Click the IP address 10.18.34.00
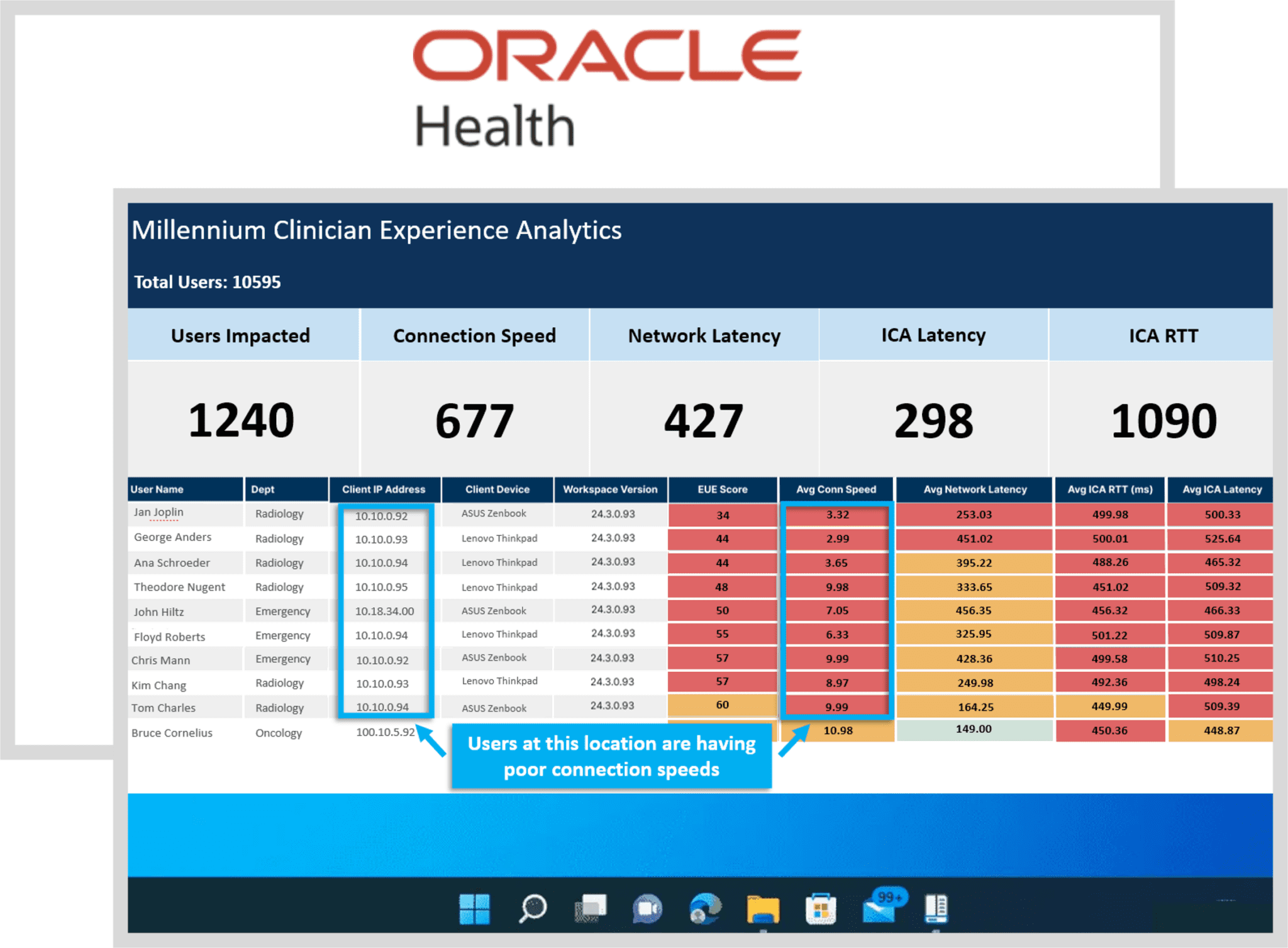 tap(384, 611)
